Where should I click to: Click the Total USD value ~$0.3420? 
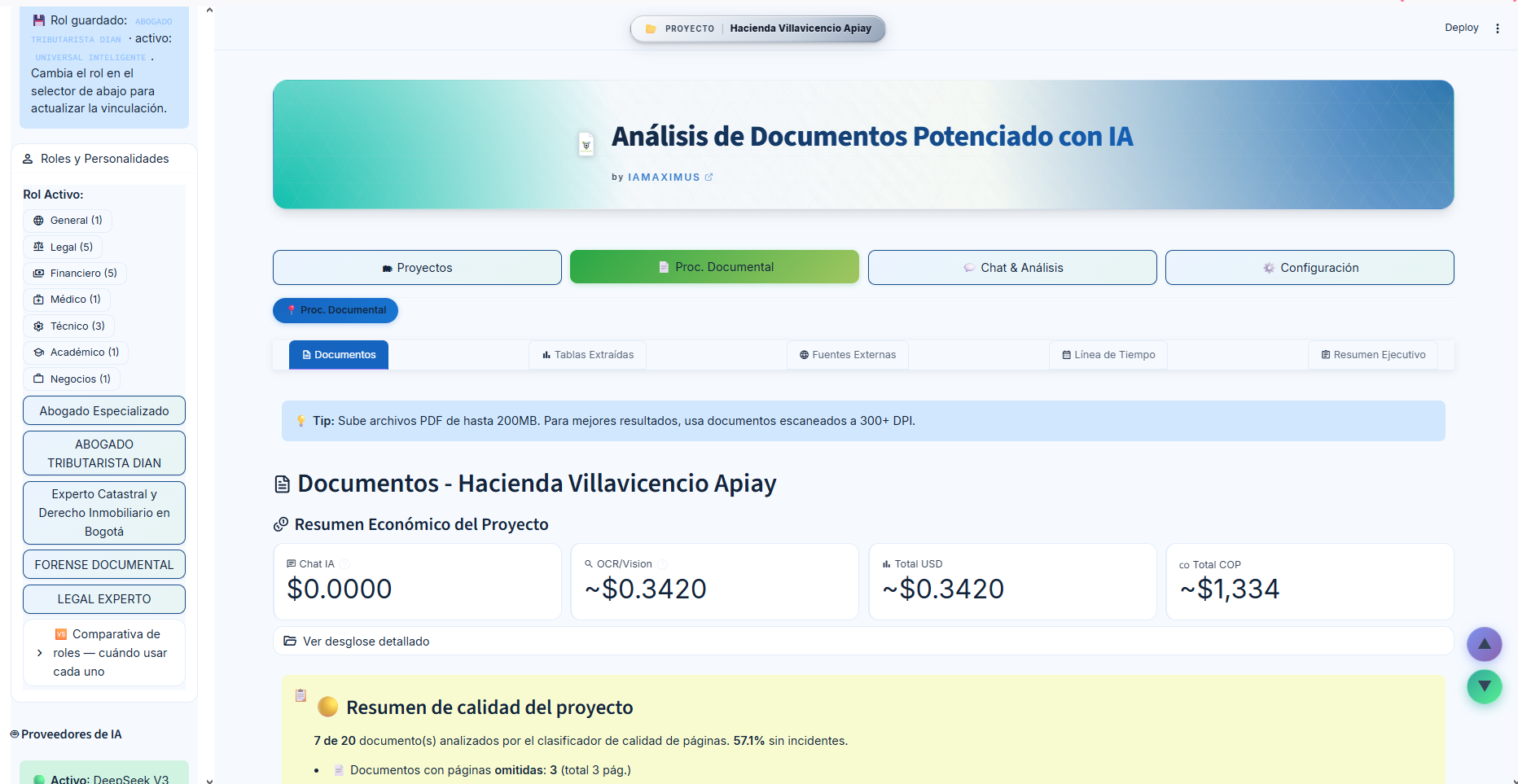click(943, 589)
